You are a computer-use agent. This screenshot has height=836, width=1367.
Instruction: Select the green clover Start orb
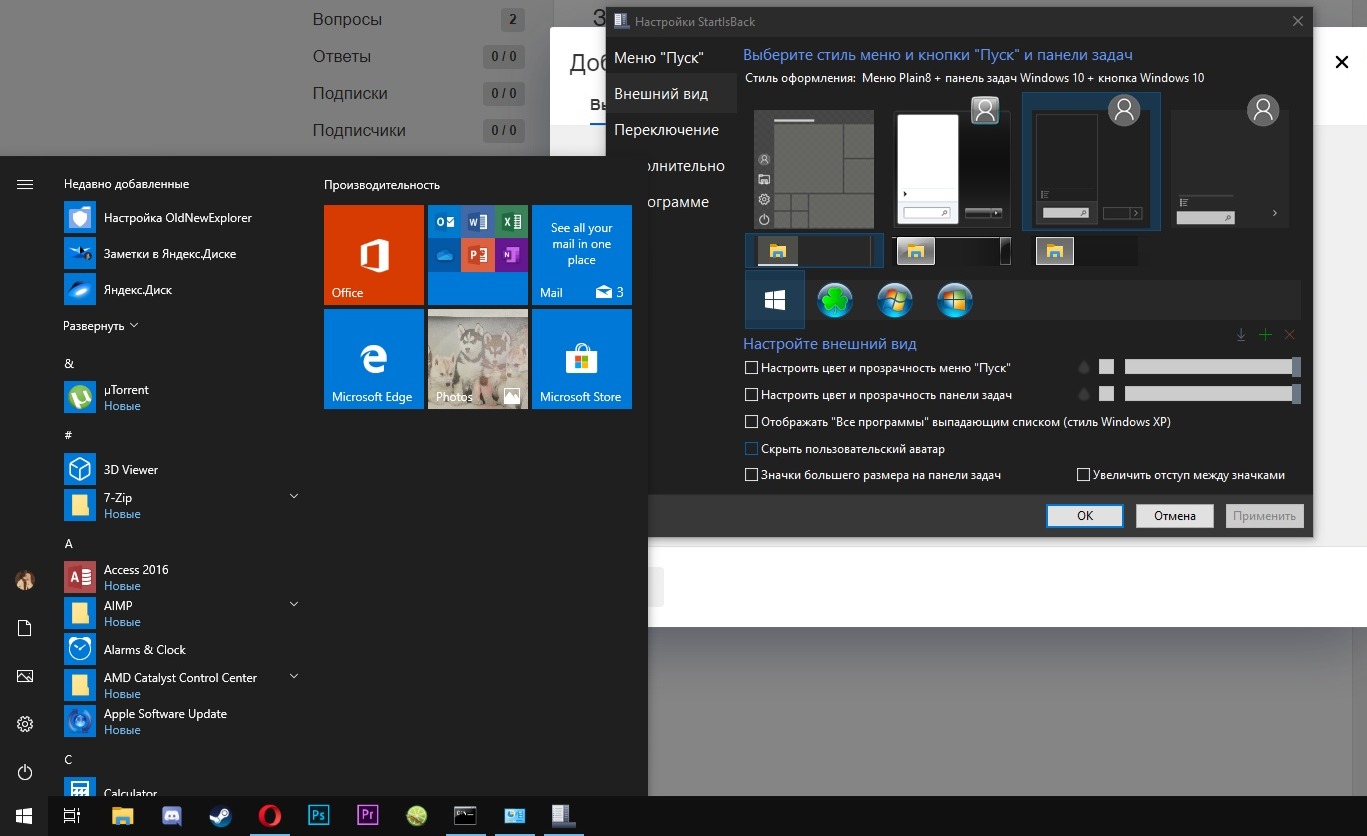point(835,300)
